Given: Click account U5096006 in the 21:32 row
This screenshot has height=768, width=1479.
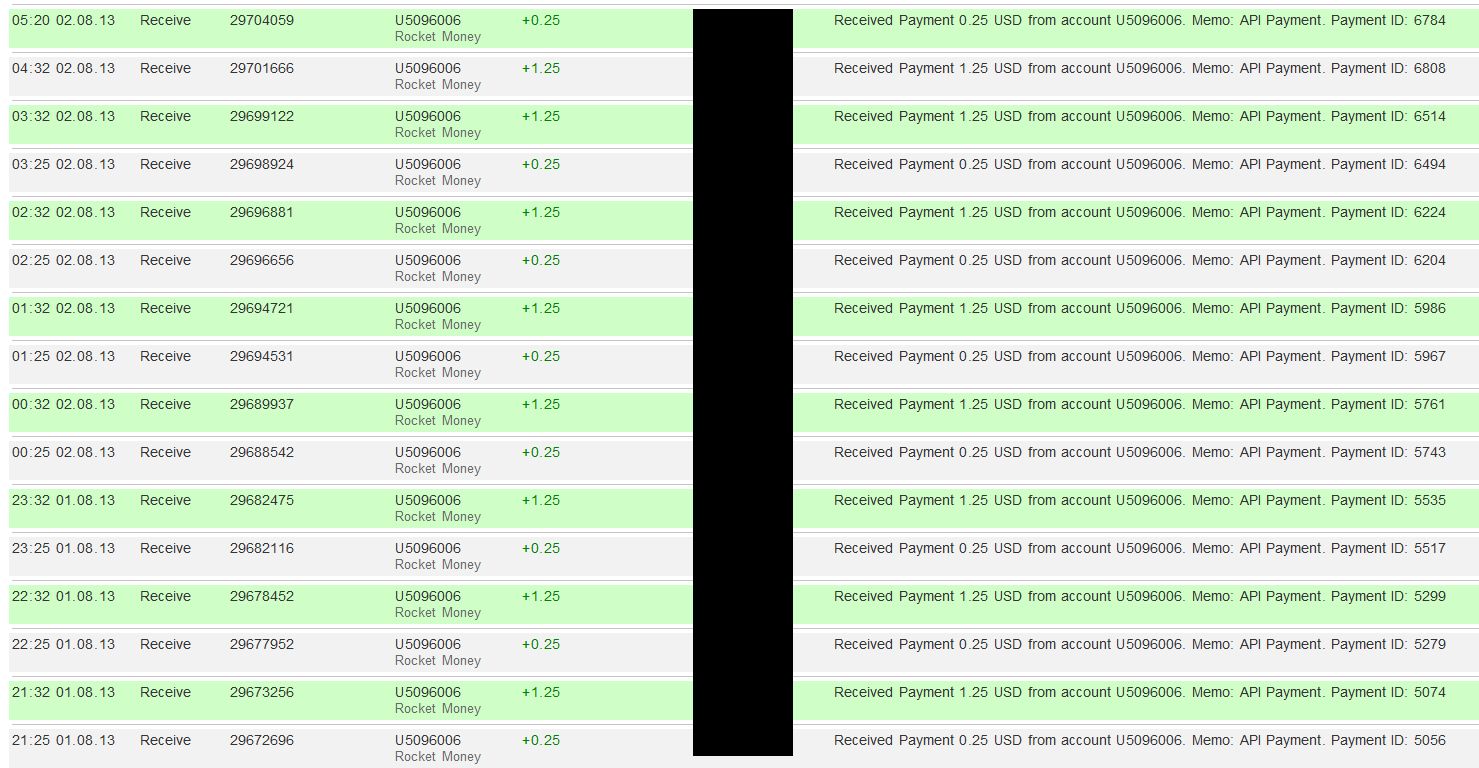Looking at the screenshot, I should coord(428,692).
